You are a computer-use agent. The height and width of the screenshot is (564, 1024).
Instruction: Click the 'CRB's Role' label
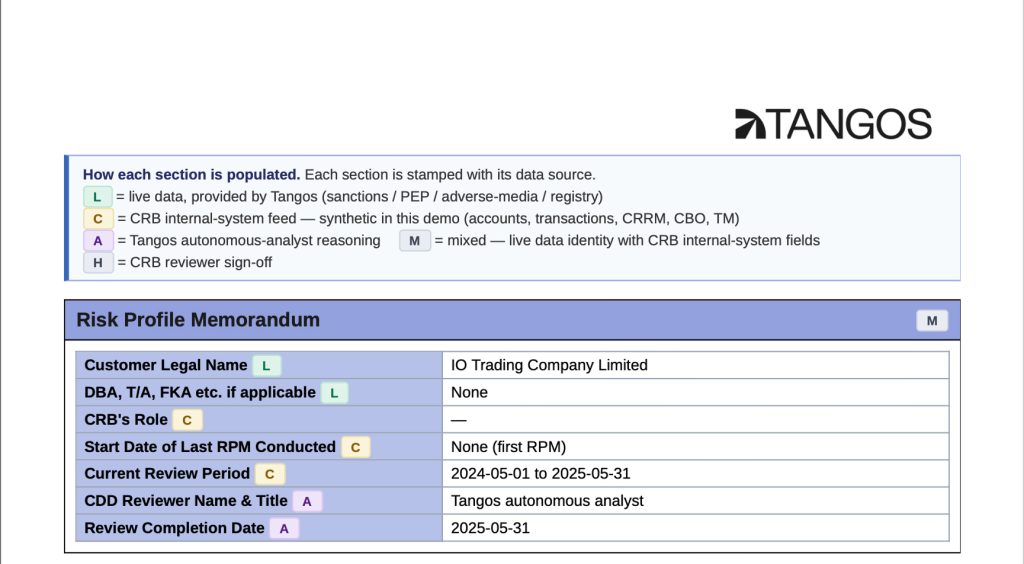coord(126,420)
